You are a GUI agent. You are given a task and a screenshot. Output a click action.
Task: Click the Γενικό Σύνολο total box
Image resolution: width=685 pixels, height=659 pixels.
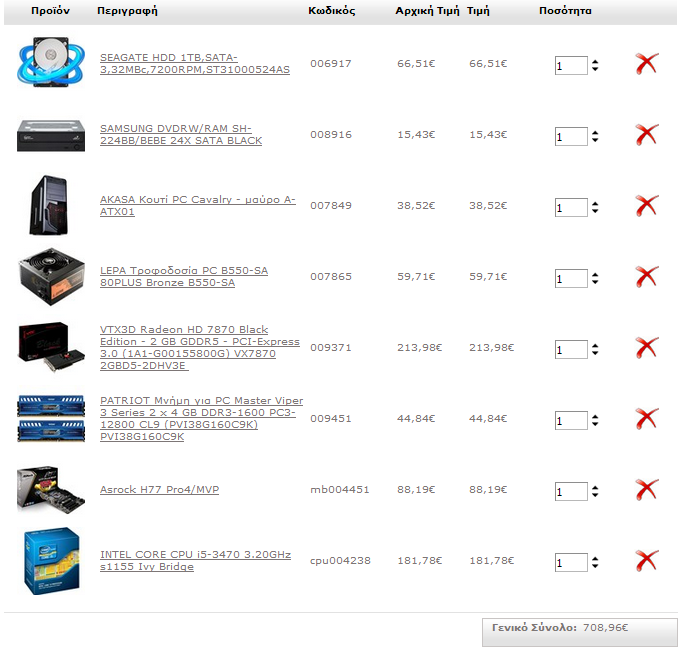580,632
